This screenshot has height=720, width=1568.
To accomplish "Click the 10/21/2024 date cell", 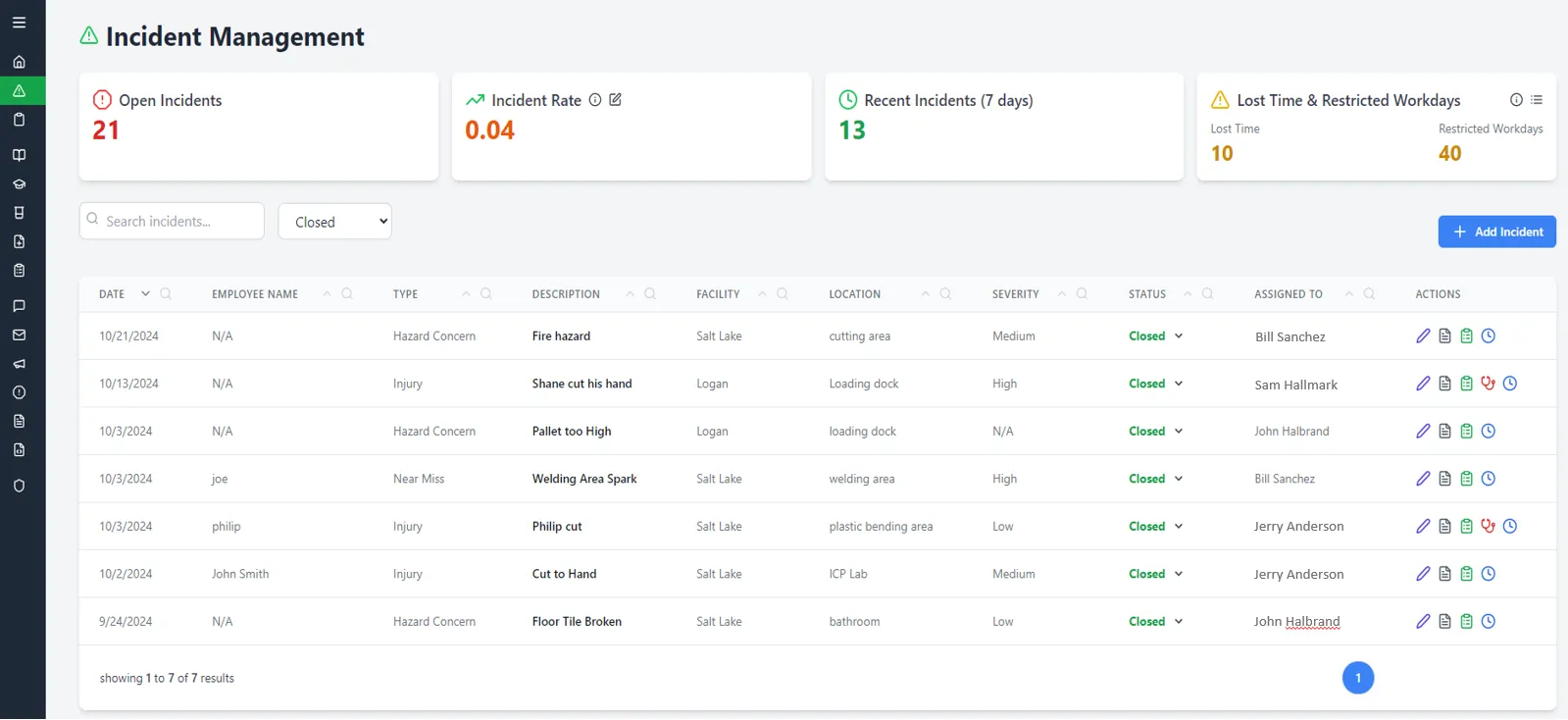I will click(x=128, y=335).
